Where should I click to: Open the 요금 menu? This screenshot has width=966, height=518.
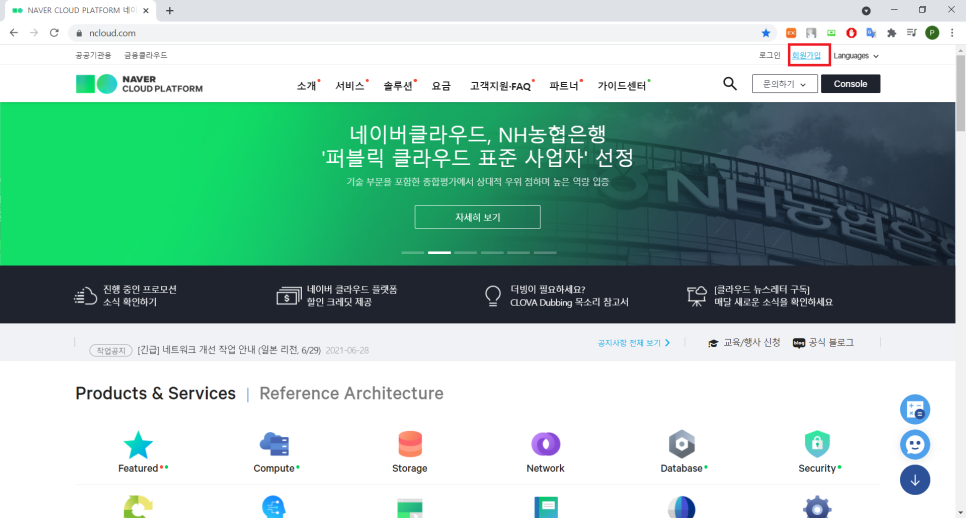(441, 86)
